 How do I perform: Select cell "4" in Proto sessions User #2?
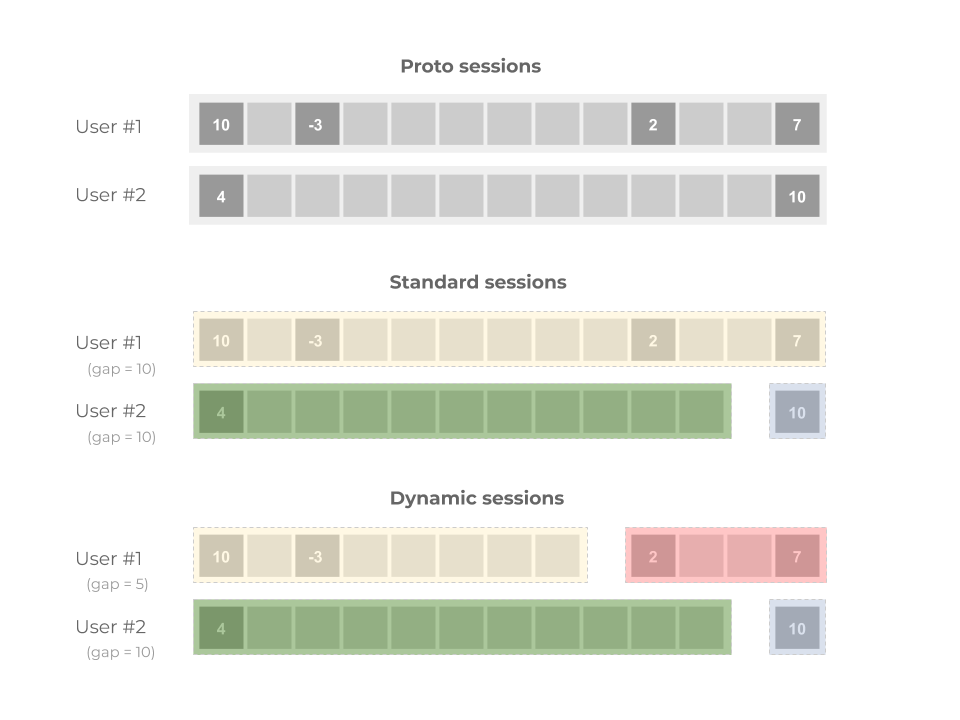[221, 197]
